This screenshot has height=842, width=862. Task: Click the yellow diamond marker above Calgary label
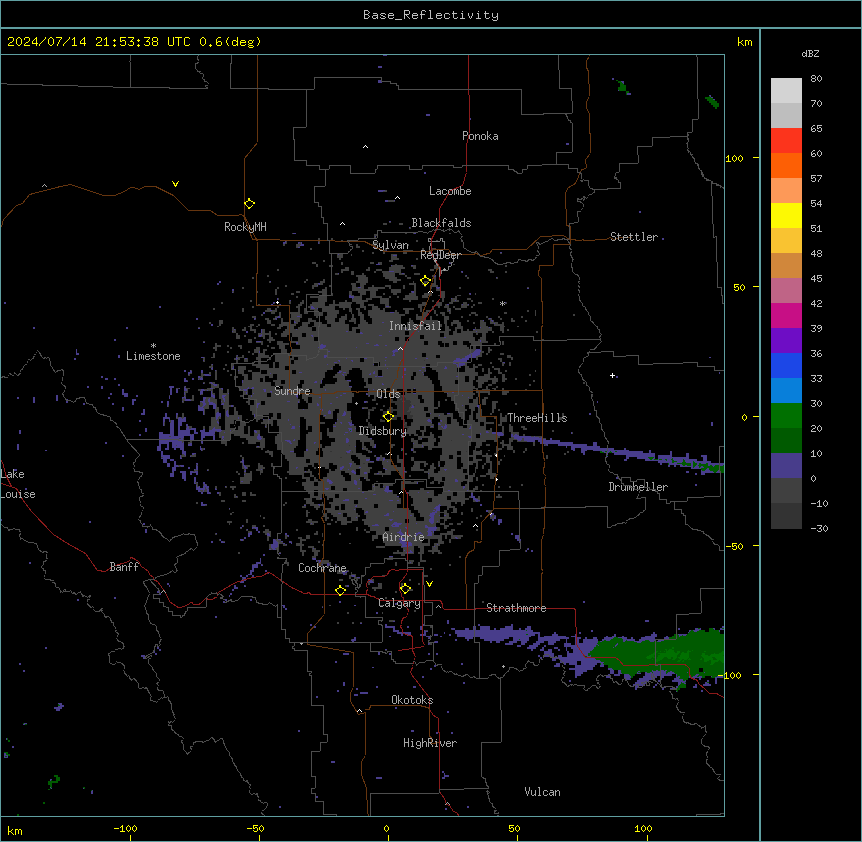pyautogui.click(x=405, y=589)
